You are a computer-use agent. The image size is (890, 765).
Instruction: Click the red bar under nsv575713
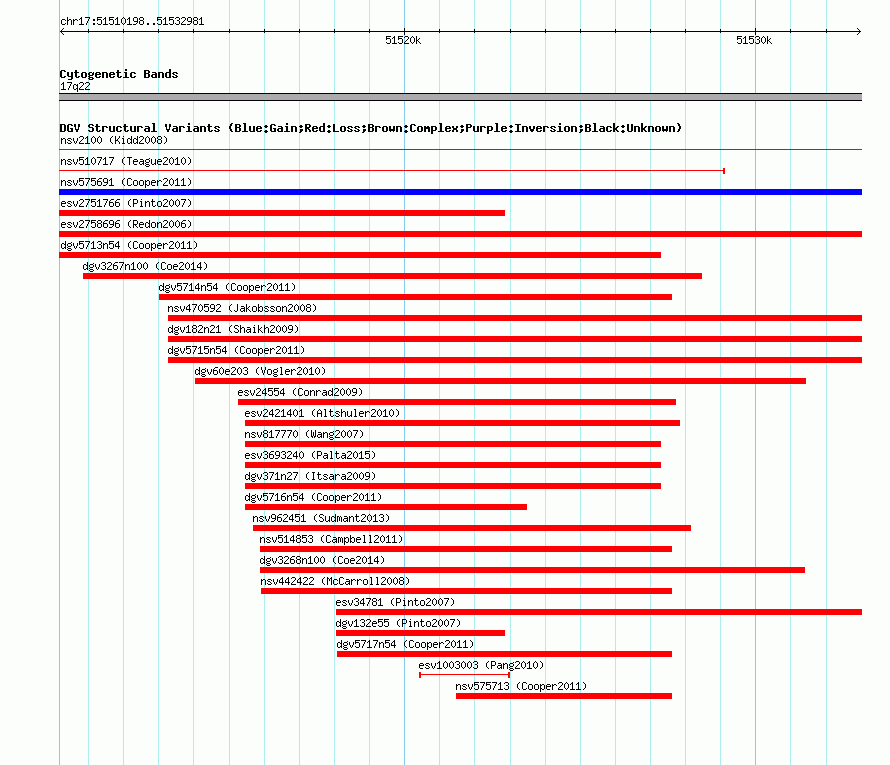pyautogui.click(x=564, y=696)
